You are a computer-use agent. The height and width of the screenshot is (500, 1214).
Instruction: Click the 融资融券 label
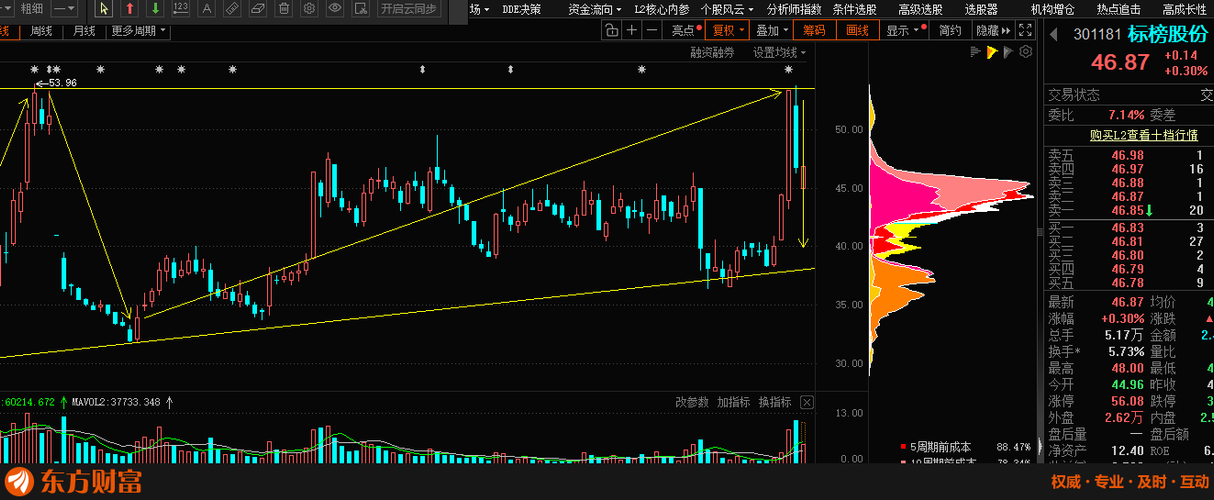(x=712, y=52)
